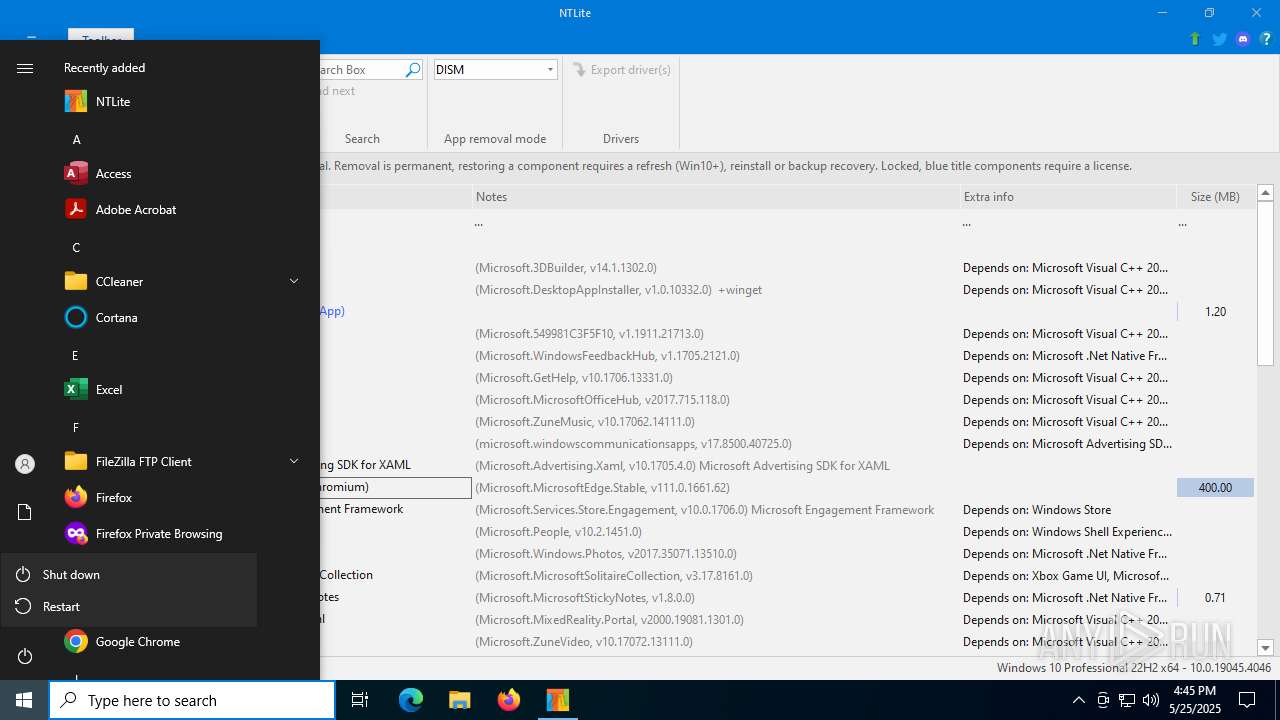Jump to letter A section header
This screenshot has width=1280, height=720.
click(76, 139)
